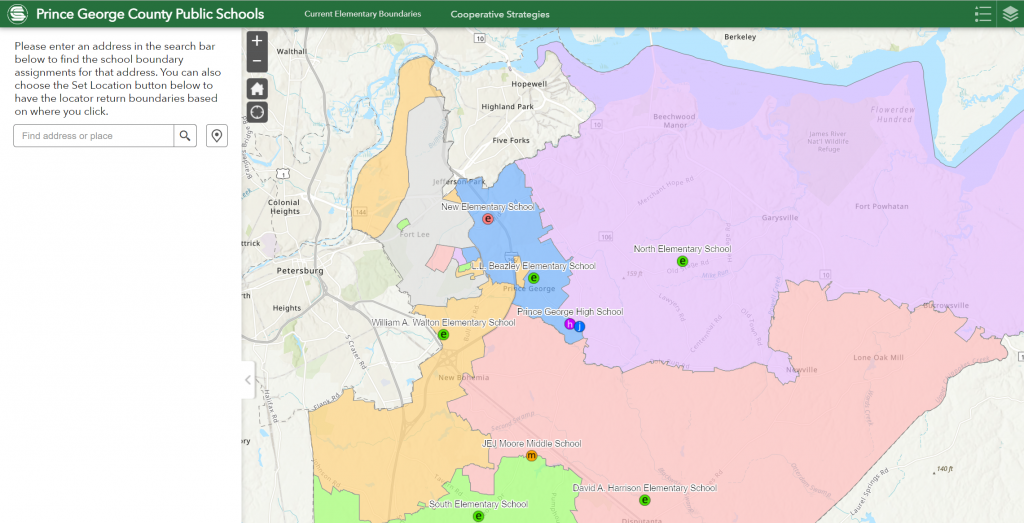Click the Prince George County Public Schools title

[150, 14]
